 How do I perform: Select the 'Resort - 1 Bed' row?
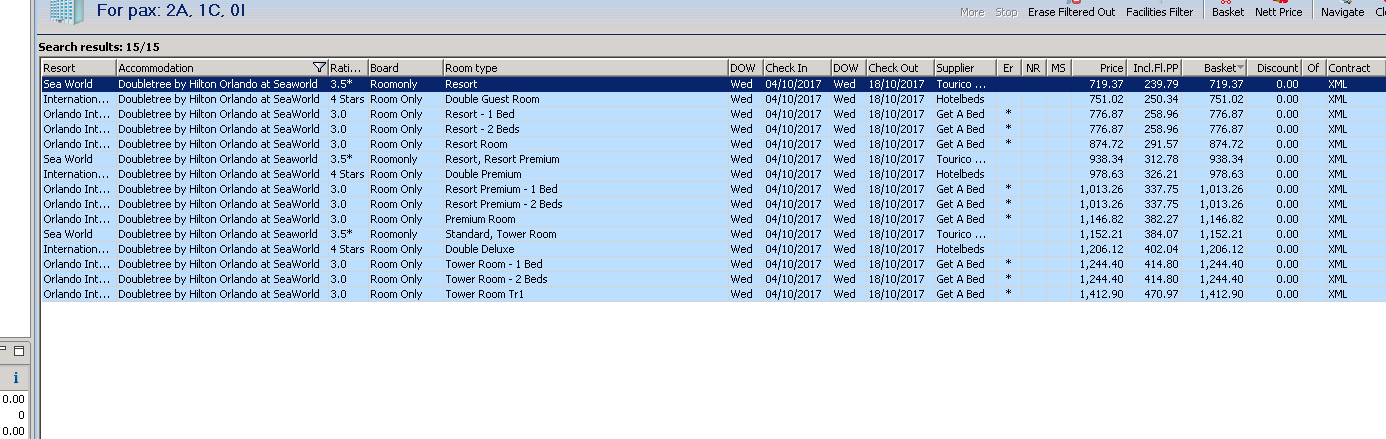713,114
